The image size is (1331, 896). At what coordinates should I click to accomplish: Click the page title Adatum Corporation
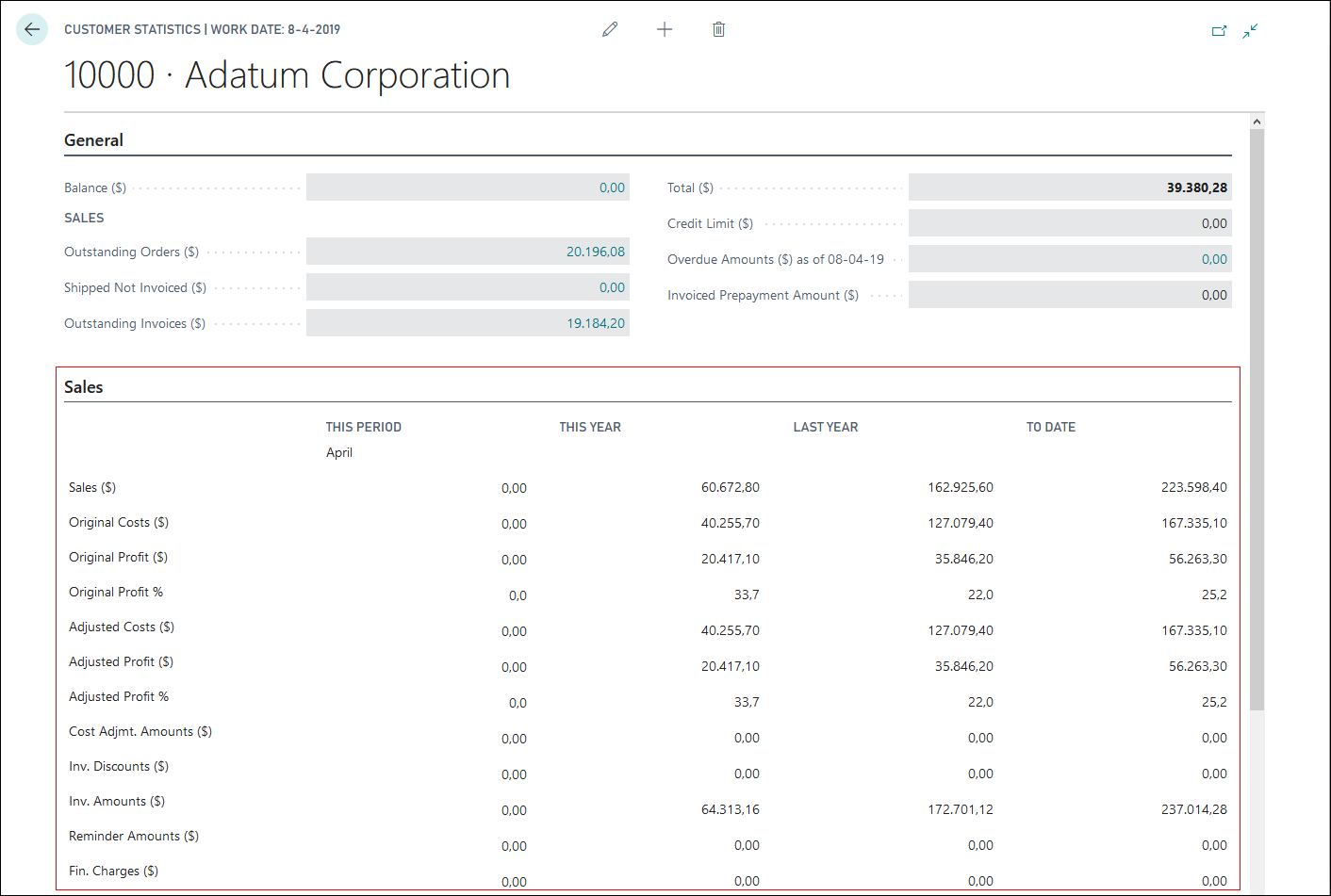coord(287,75)
